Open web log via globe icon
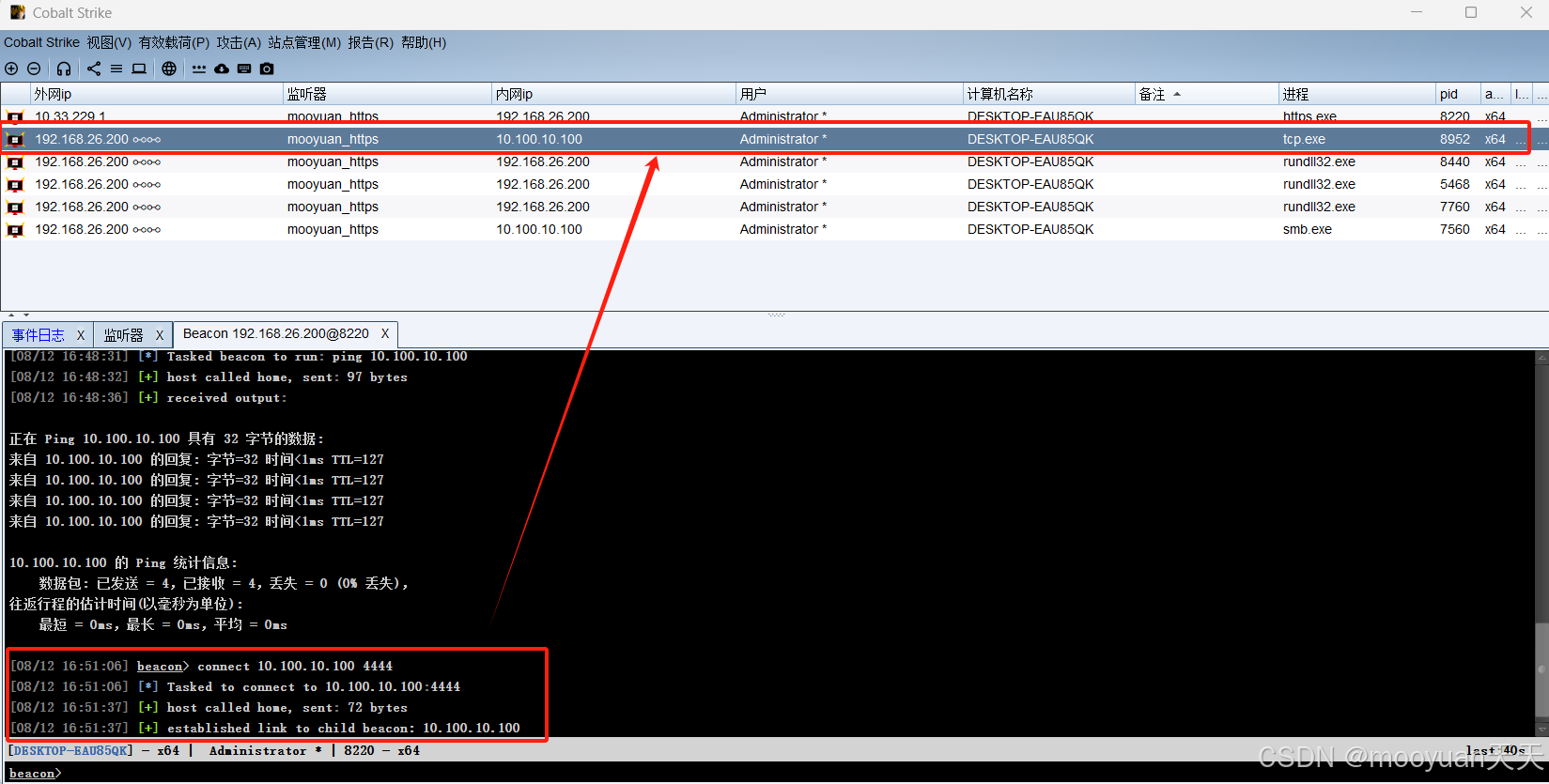1549x784 pixels. tap(169, 69)
